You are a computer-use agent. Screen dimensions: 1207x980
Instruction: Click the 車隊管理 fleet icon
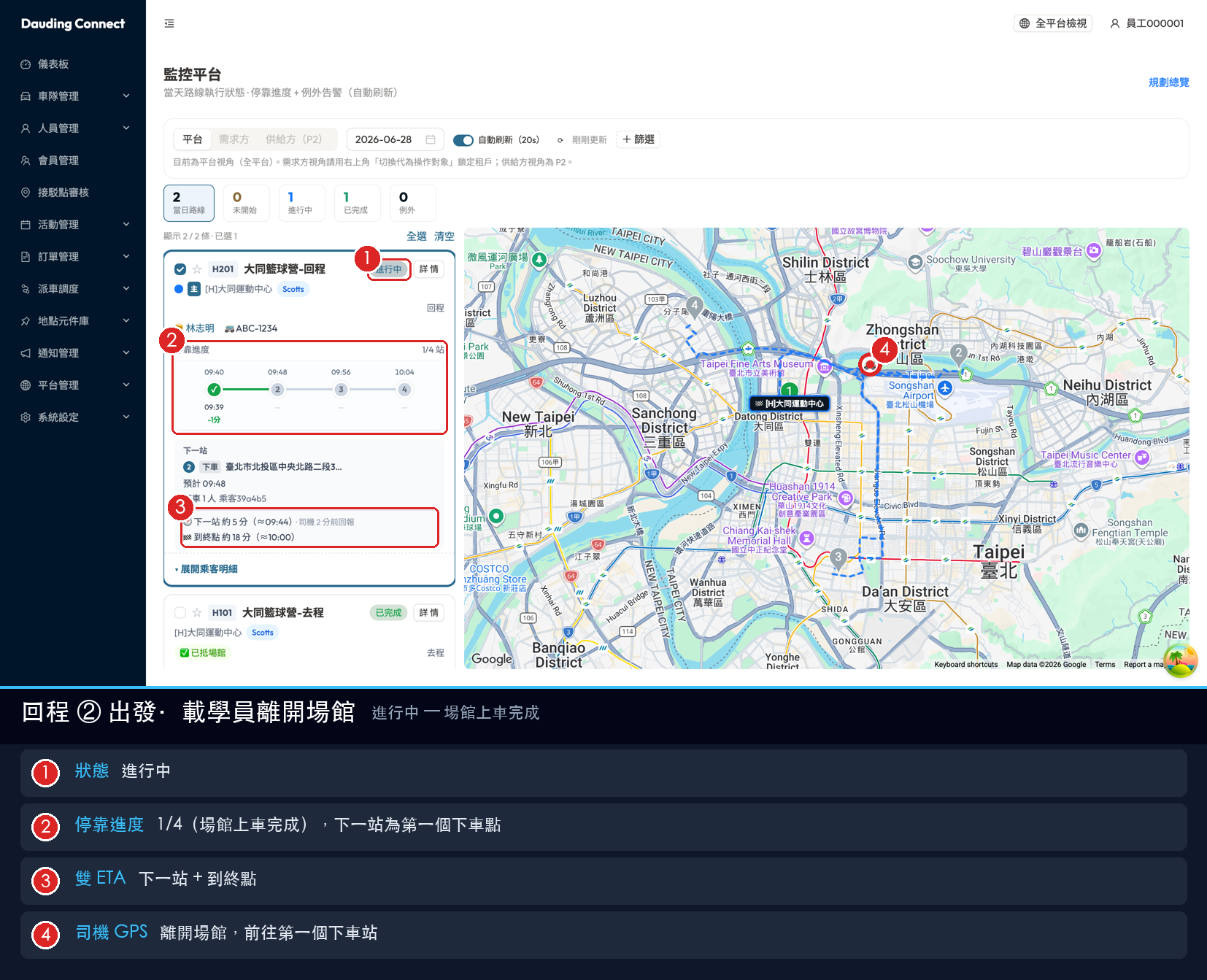pos(26,96)
